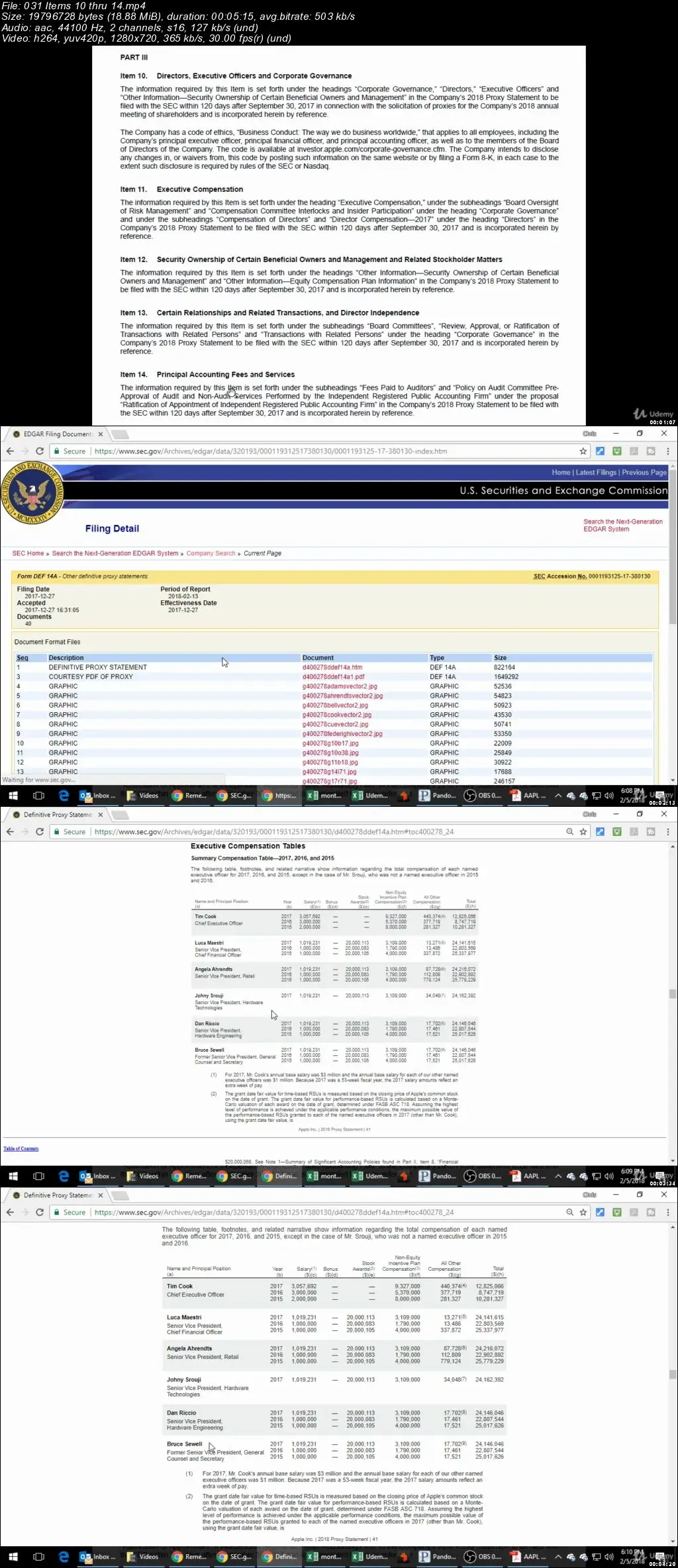Viewport: 678px width, 1568px height.
Task: Click the Seq column header in the document table
Action: coord(23,658)
